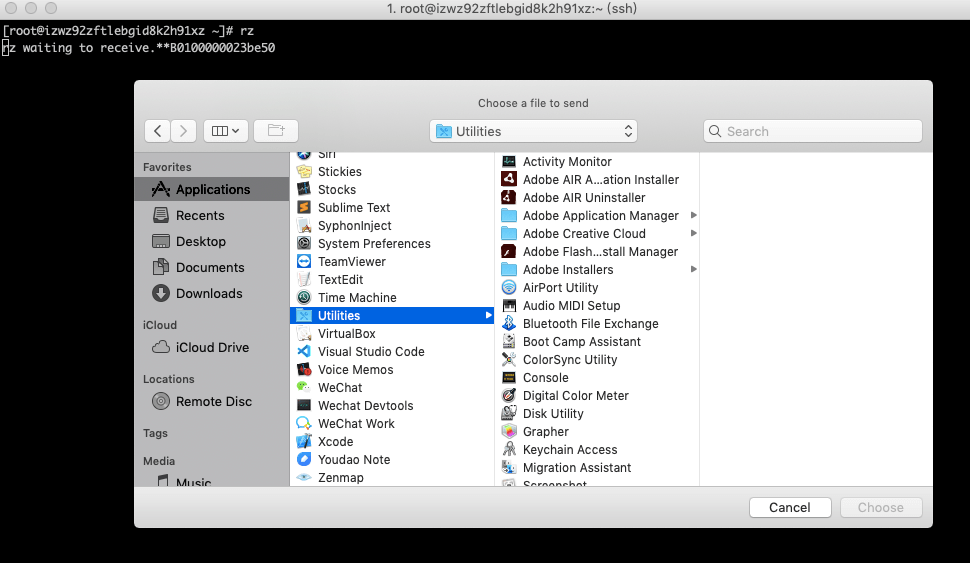Click the Search field
Image resolution: width=970 pixels, height=563 pixels.
[812, 131]
